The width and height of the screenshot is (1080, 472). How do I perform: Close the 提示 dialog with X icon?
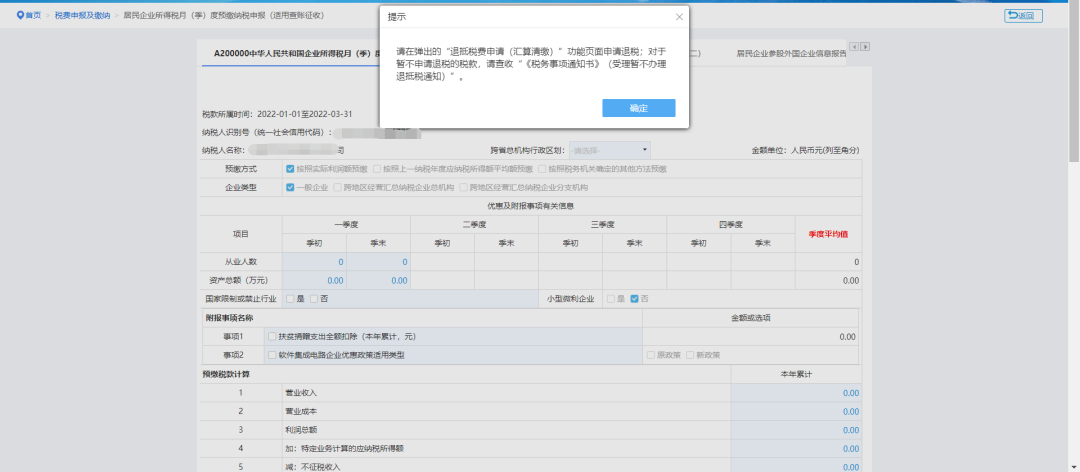pos(679,17)
